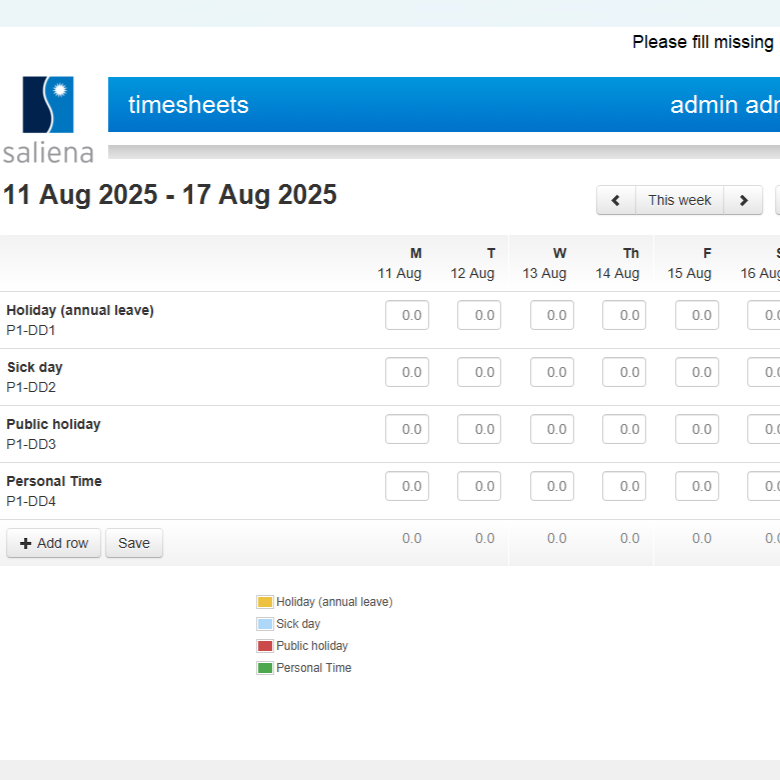Viewport: 780px width, 780px height.
Task: Select the Sick day row title
Action: (34, 367)
